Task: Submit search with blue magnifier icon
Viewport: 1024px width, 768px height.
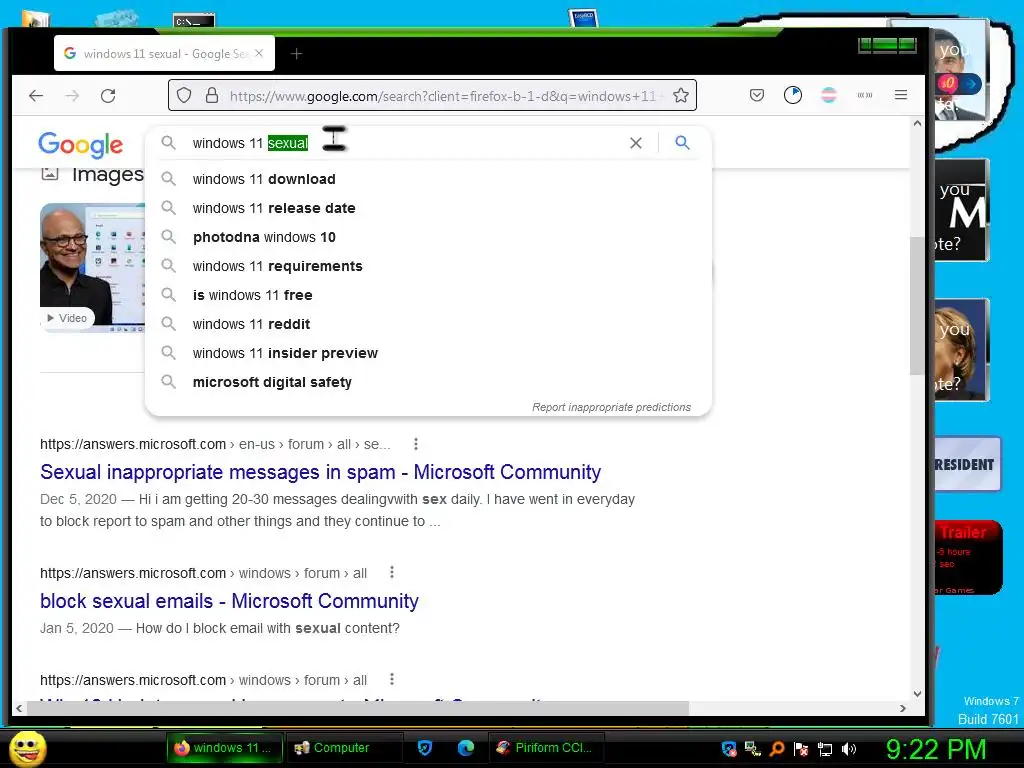Action: 682,142
